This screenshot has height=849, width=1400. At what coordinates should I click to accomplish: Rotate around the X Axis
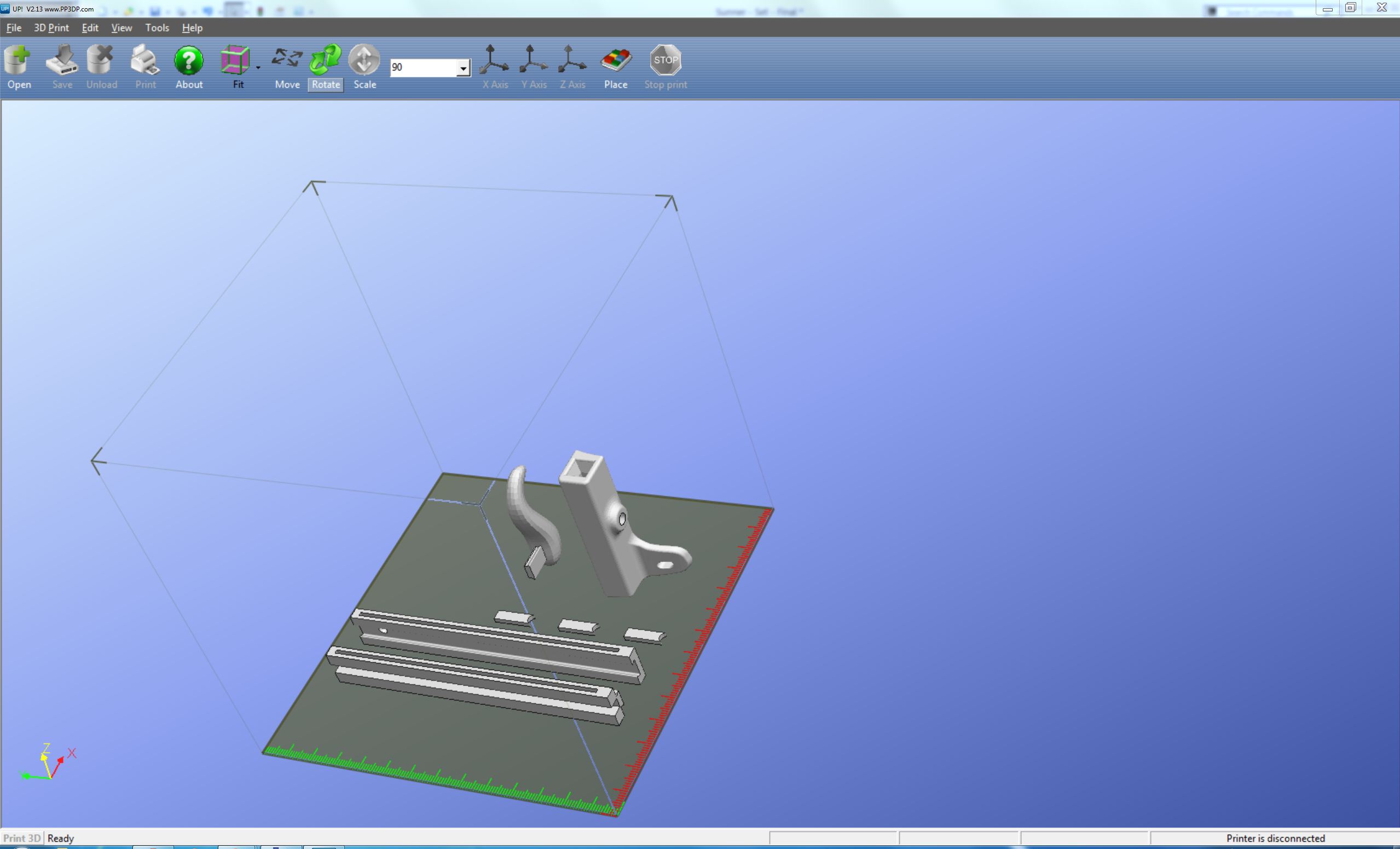tap(494, 60)
